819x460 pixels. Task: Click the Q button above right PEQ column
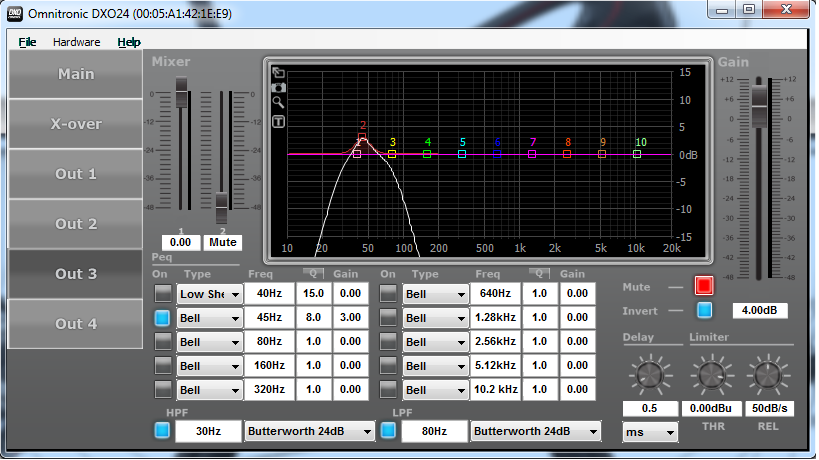[539, 273]
